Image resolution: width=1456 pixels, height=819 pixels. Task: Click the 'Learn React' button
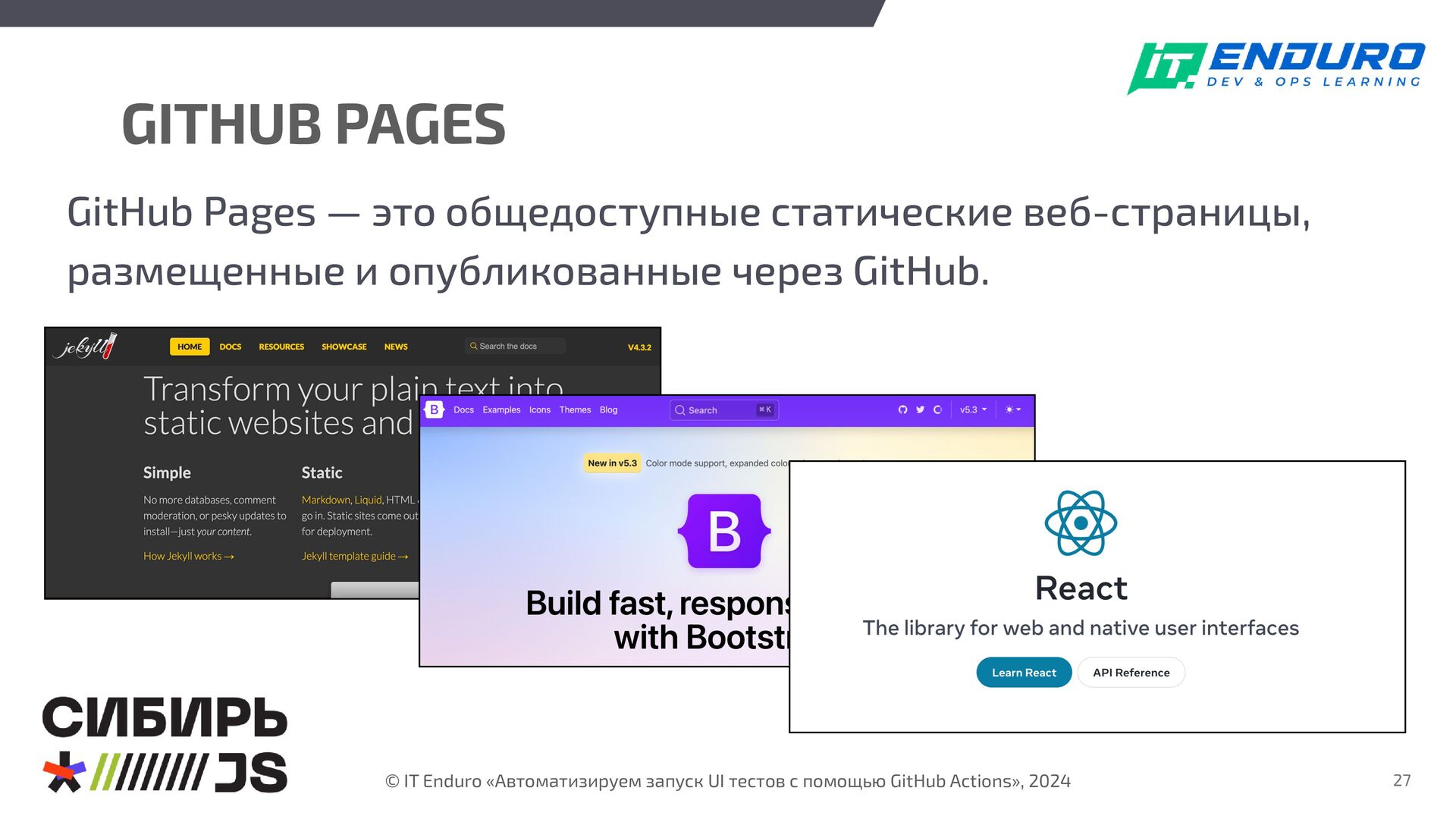point(1024,672)
